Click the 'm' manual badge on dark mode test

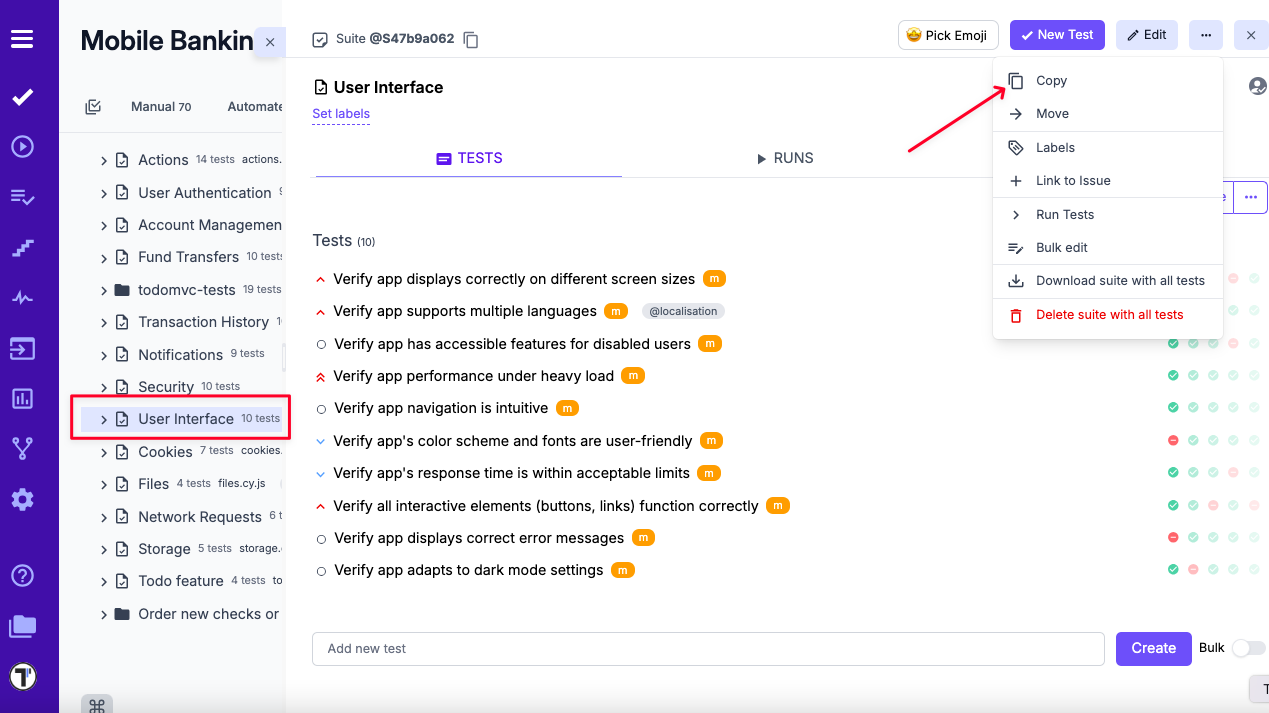(623, 570)
